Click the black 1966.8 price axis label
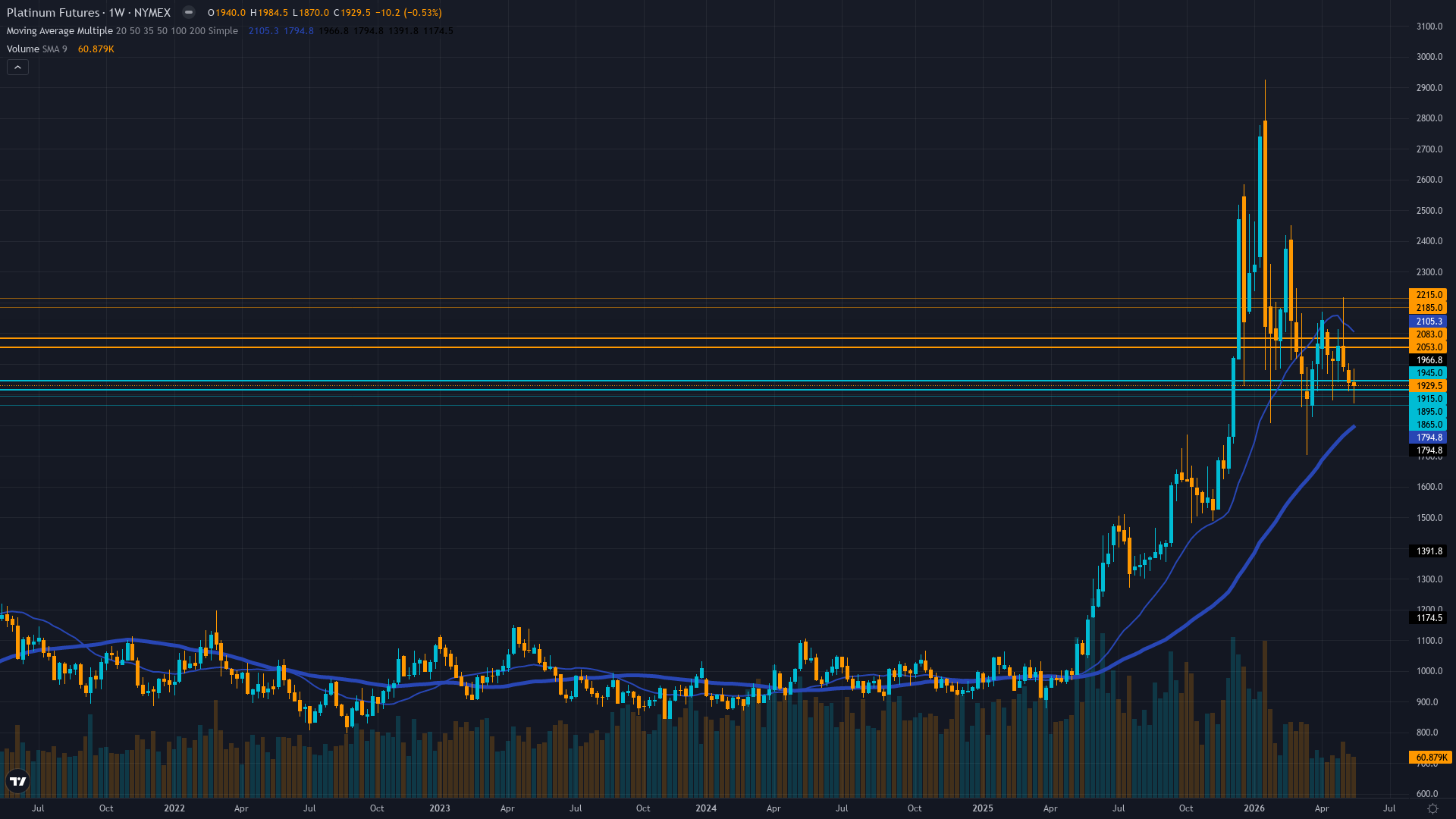This screenshot has height=819, width=1456. point(1428,361)
